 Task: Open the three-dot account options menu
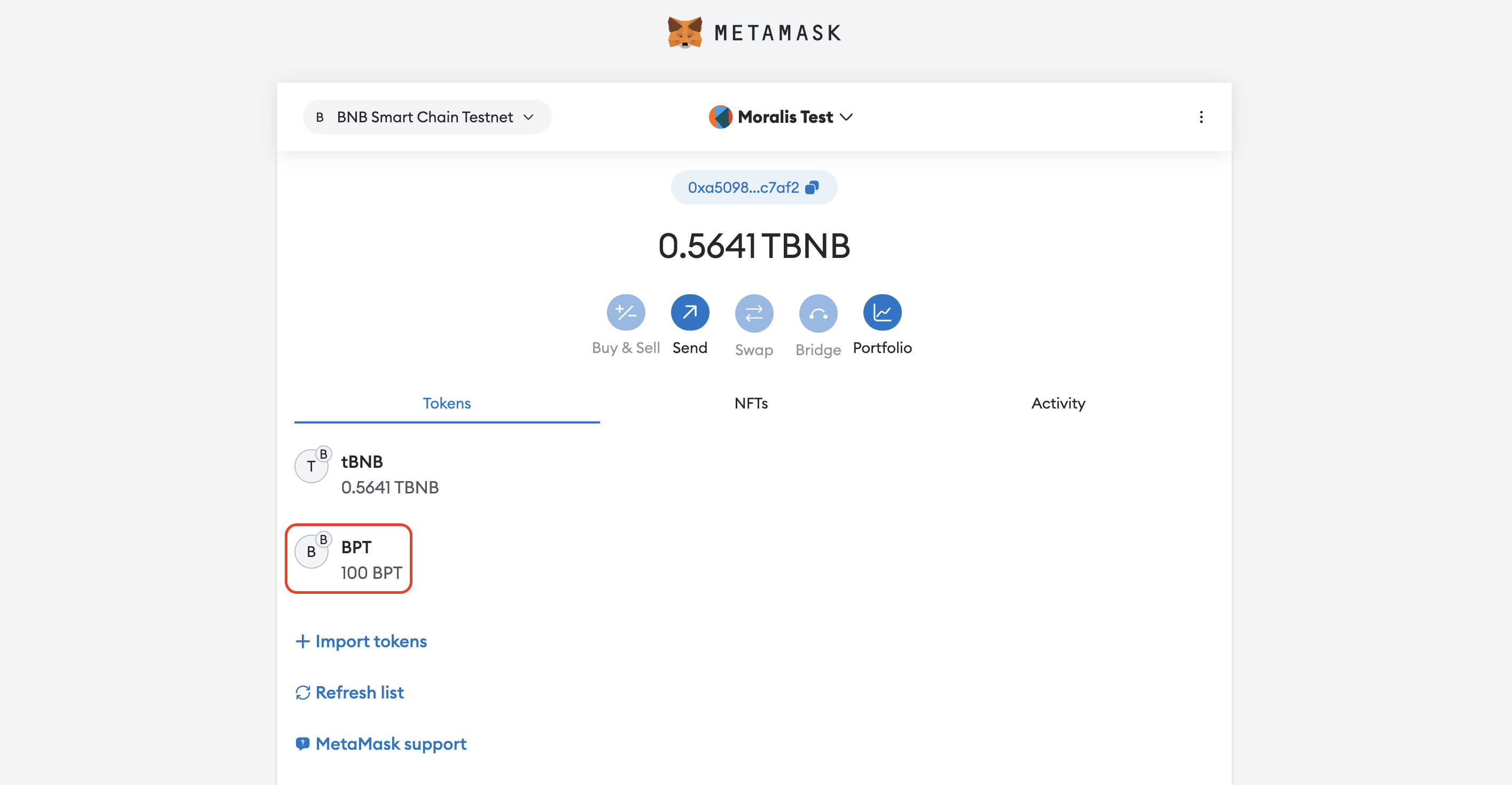pyautogui.click(x=1201, y=117)
